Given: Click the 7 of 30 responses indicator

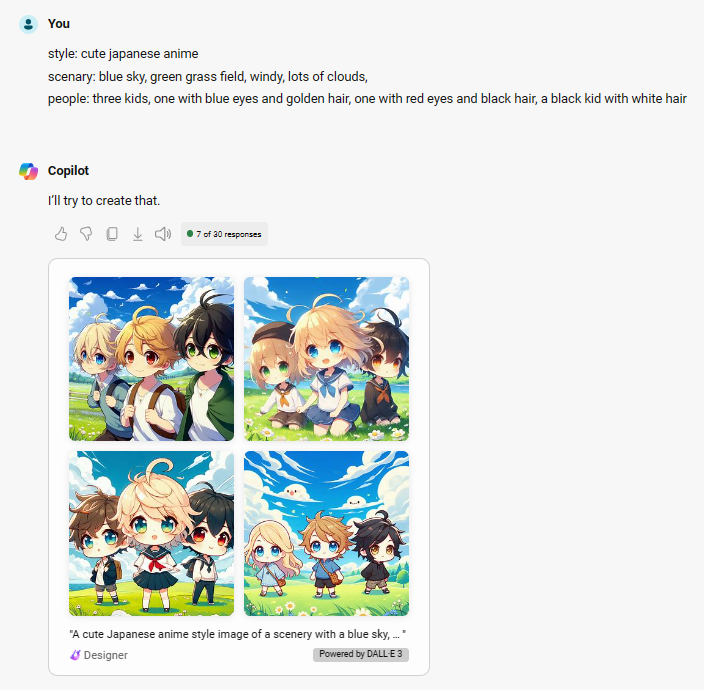Looking at the screenshot, I should coord(224,234).
